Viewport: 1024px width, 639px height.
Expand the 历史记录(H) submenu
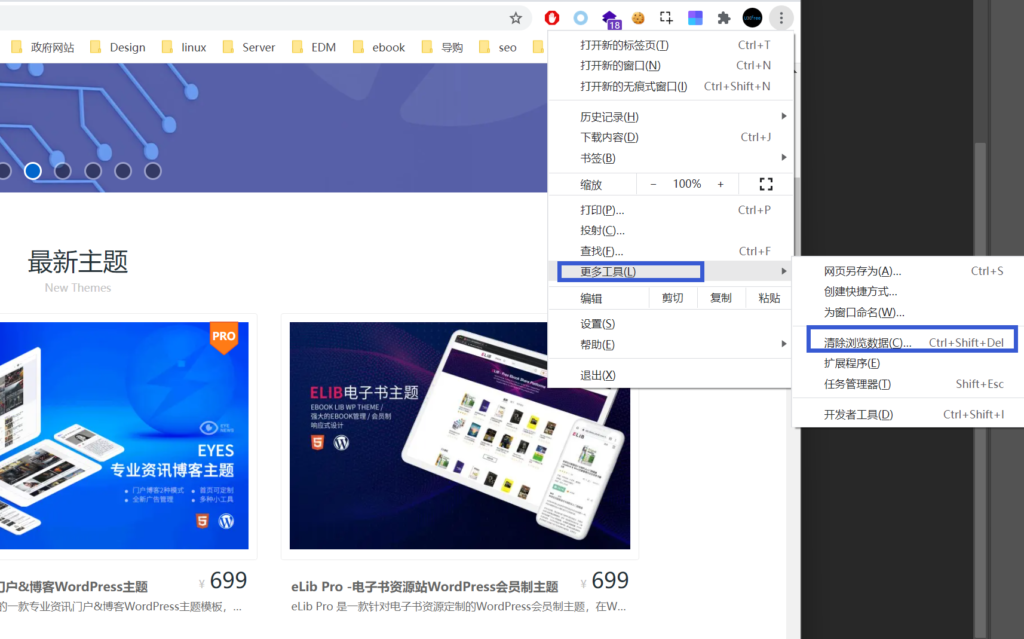(670, 117)
